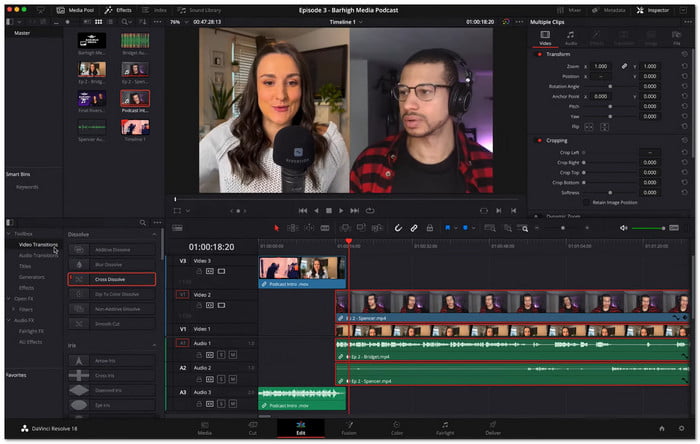700x444 pixels.
Task: Toggle the Cropping enable dot
Action: (x=539, y=140)
